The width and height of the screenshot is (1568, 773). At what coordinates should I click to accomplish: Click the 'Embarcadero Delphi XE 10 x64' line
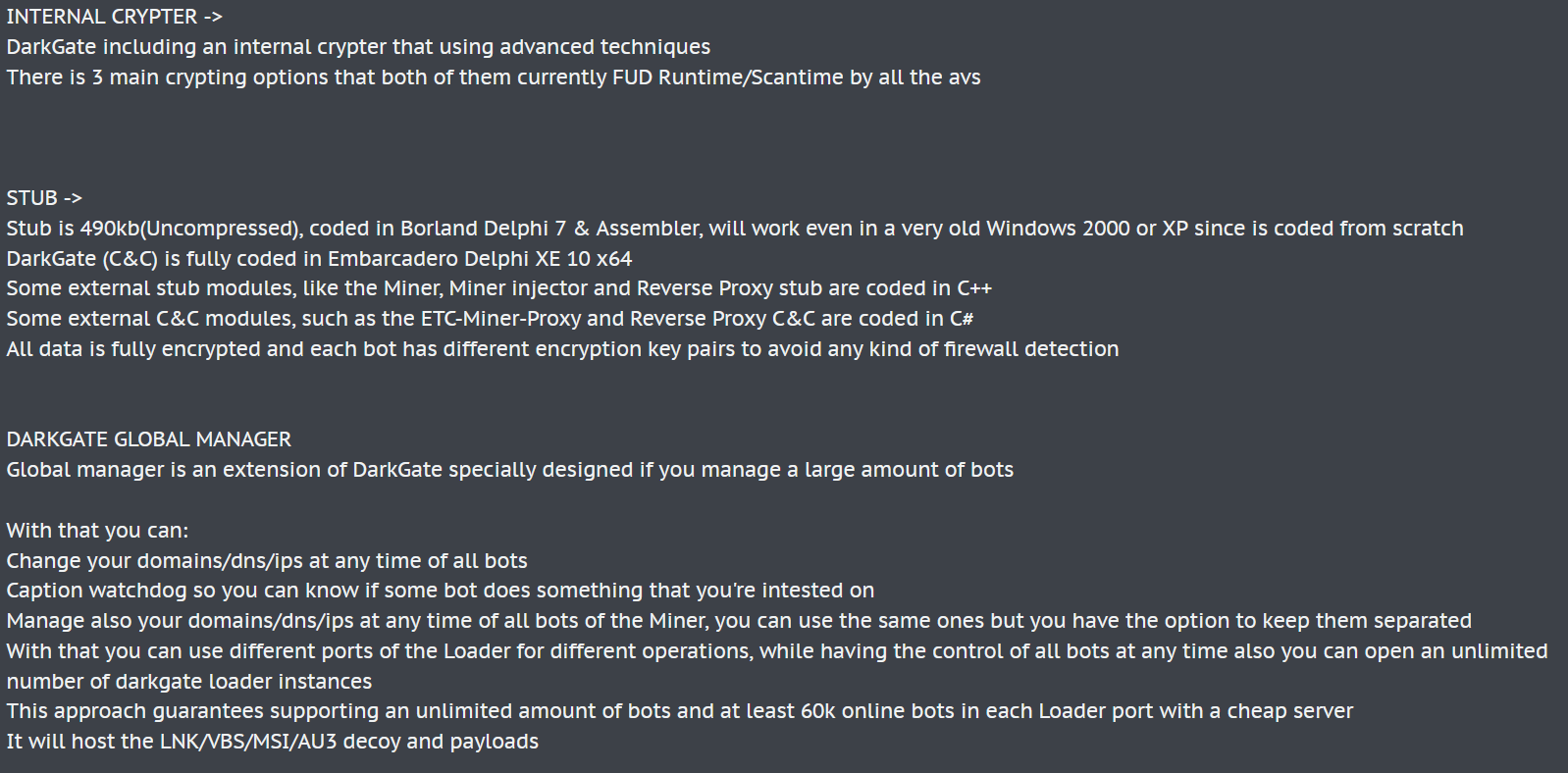pyautogui.click(x=319, y=259)
